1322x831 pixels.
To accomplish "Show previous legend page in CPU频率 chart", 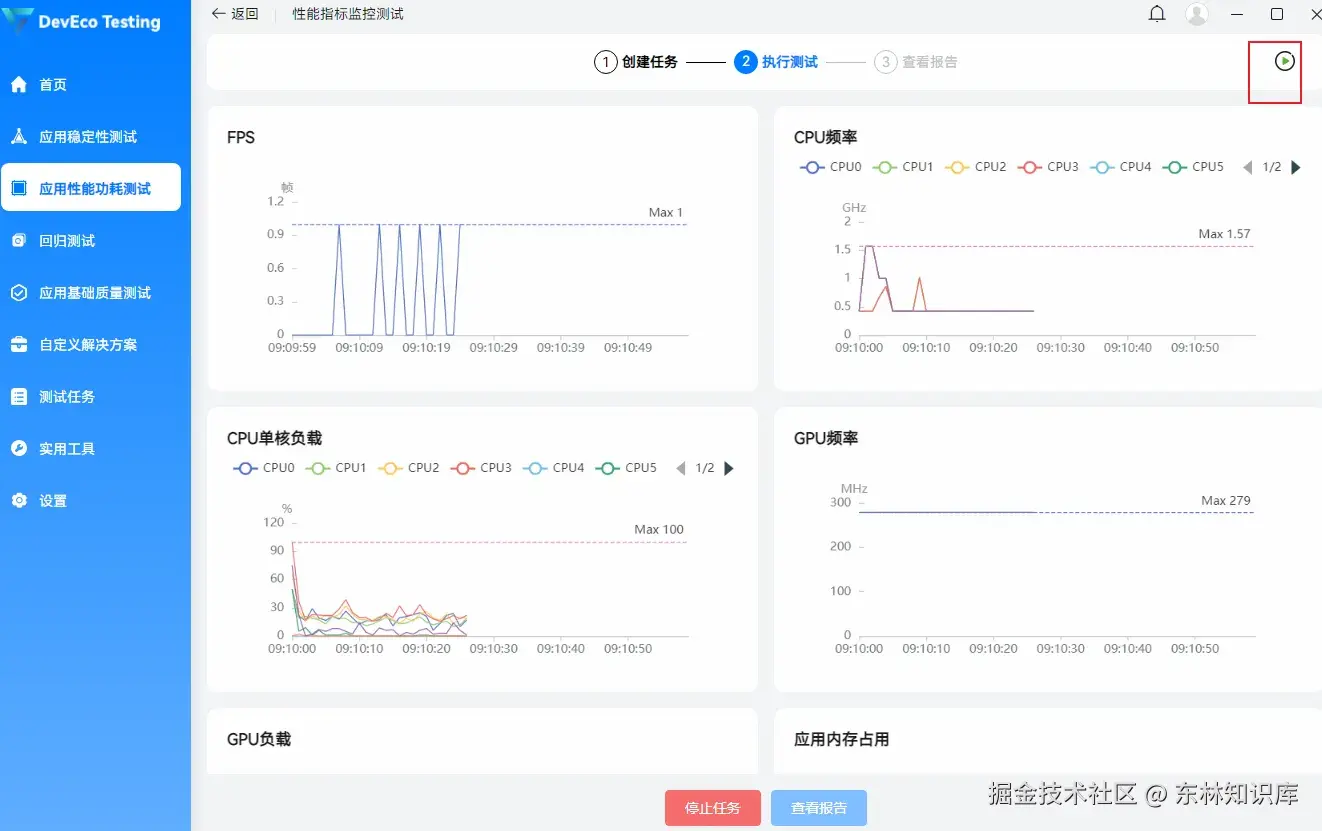I will point(1247,167).
